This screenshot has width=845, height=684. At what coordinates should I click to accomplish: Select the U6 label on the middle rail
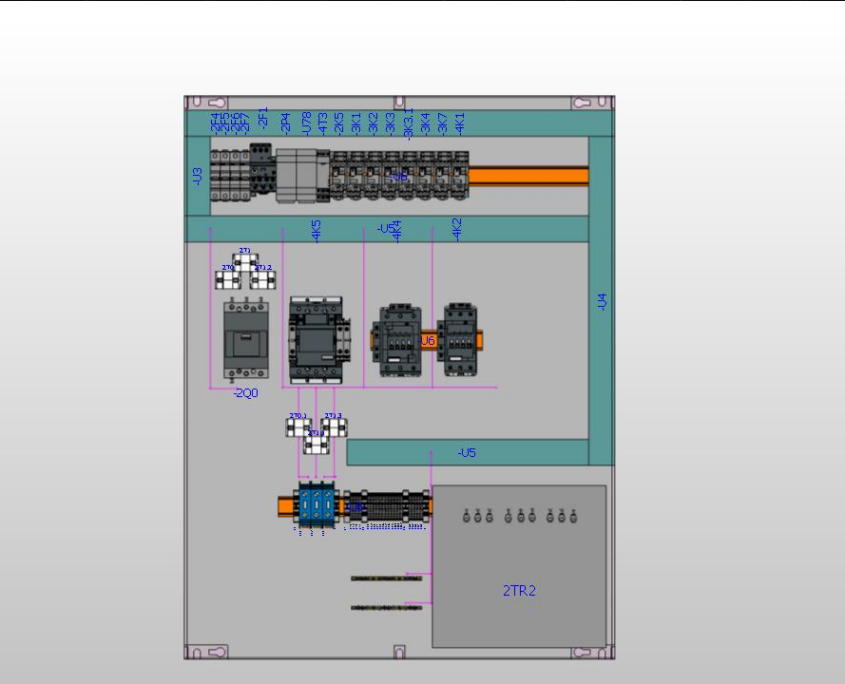[427, 341]
